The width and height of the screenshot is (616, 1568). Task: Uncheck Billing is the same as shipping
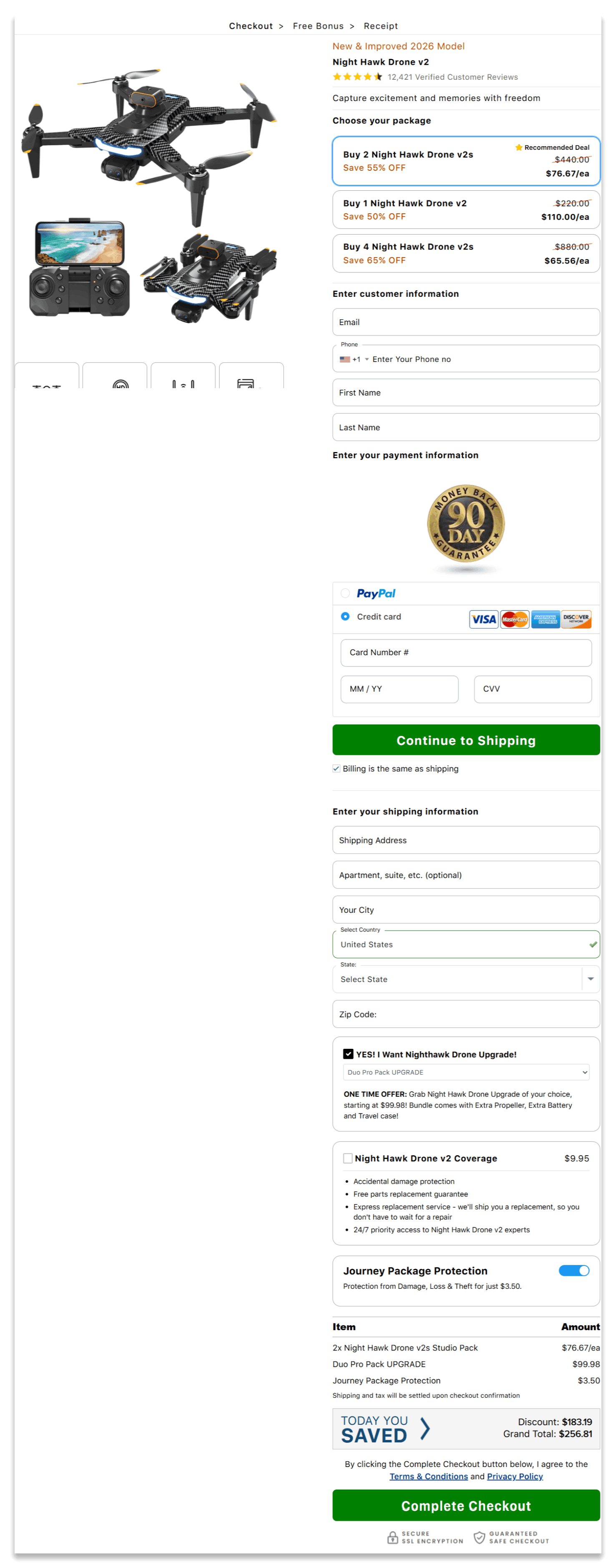(x=336, y=768)
